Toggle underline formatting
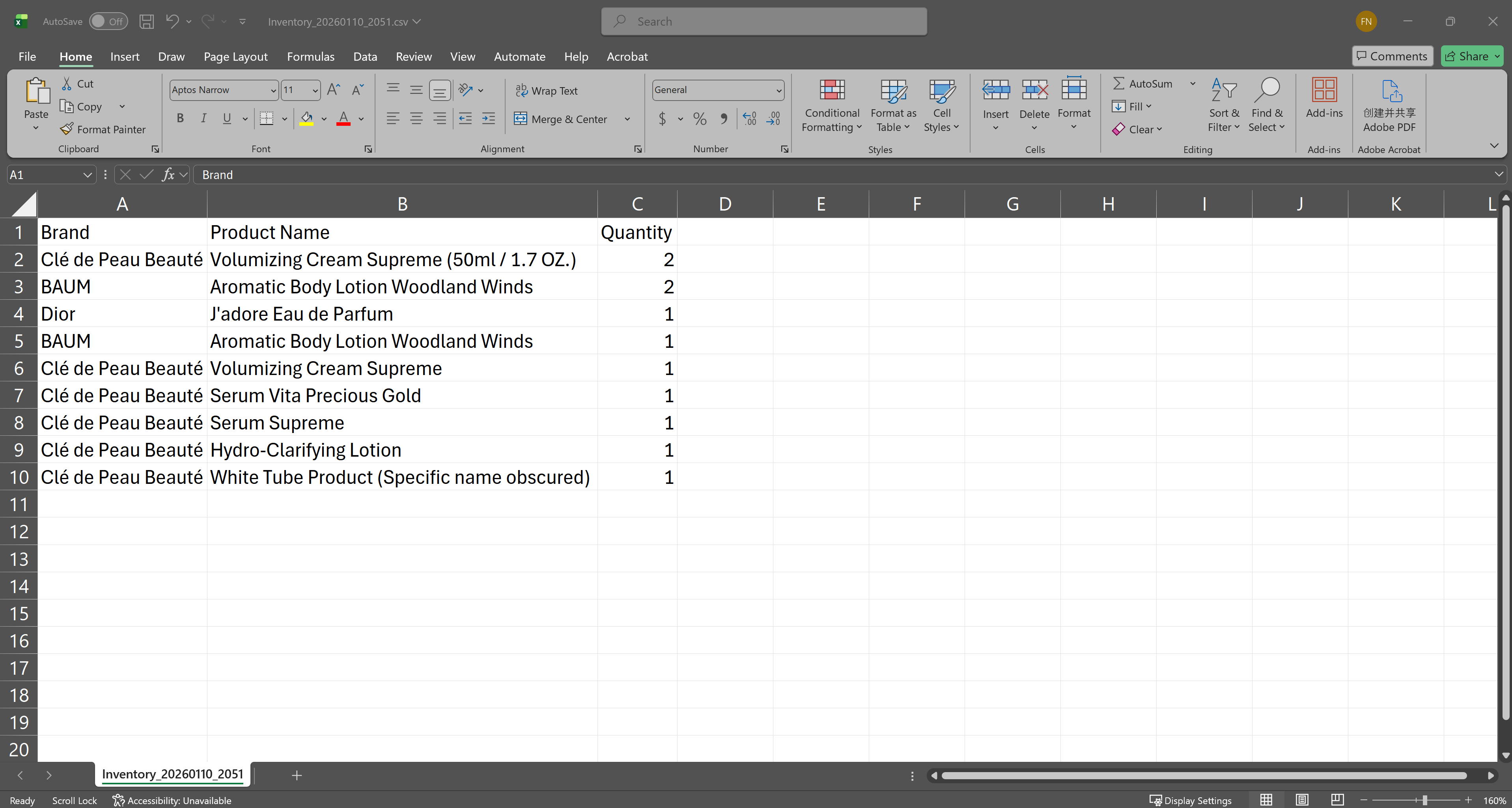Screen dimensions: 1512x808 (227, 119)
